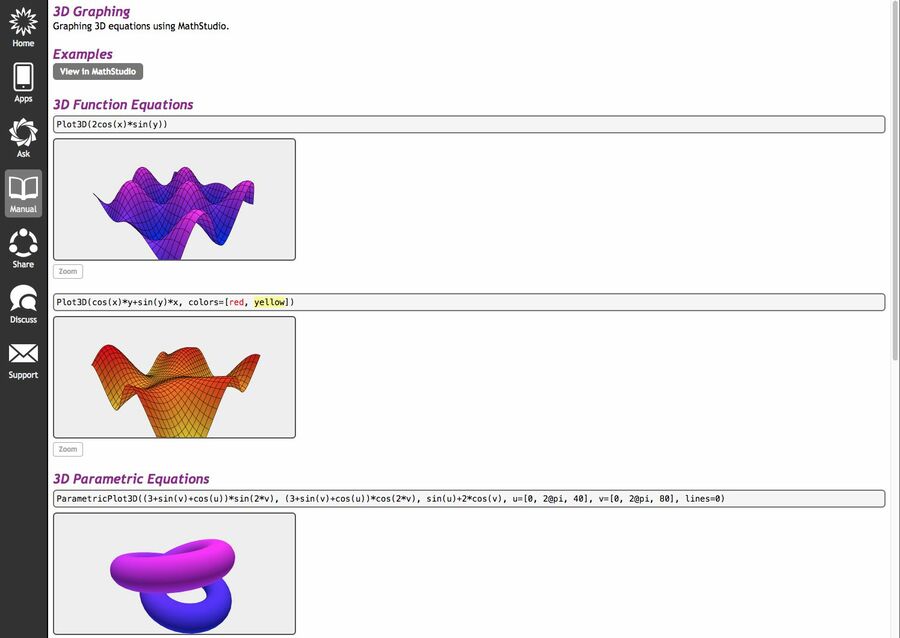Viewport: 900px width, 638px height.
Task: Click the Home starburst icon
Action: pyautogui.click(x=23, y=22)
